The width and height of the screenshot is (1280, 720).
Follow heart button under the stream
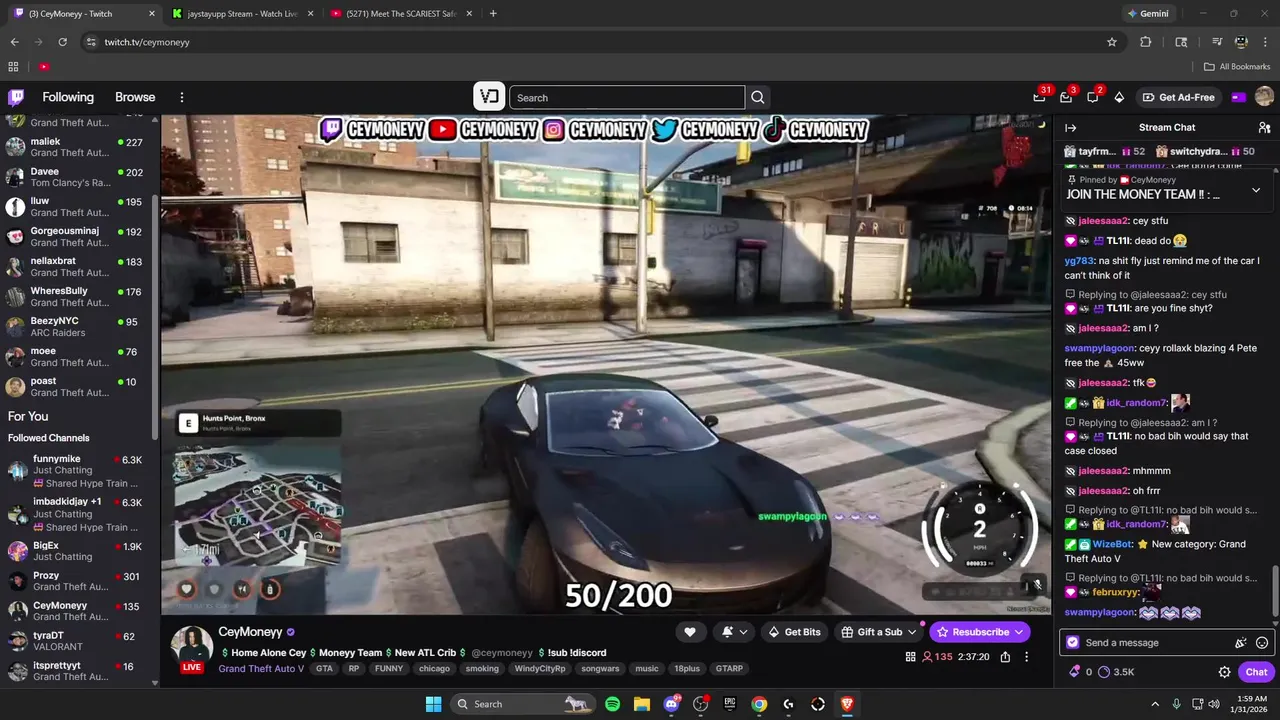[690, 632]
